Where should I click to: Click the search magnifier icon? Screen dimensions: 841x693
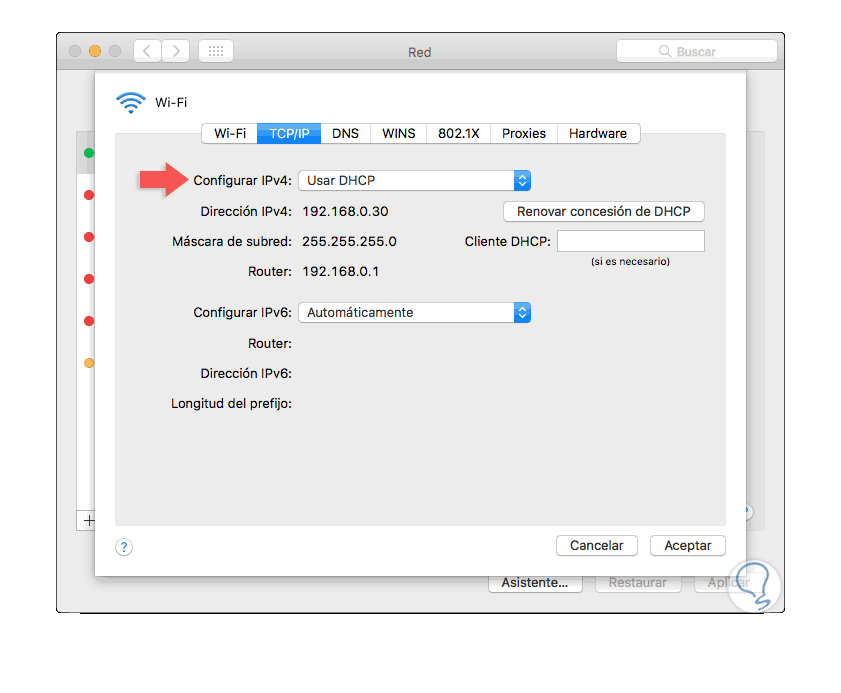click(665, 51)
